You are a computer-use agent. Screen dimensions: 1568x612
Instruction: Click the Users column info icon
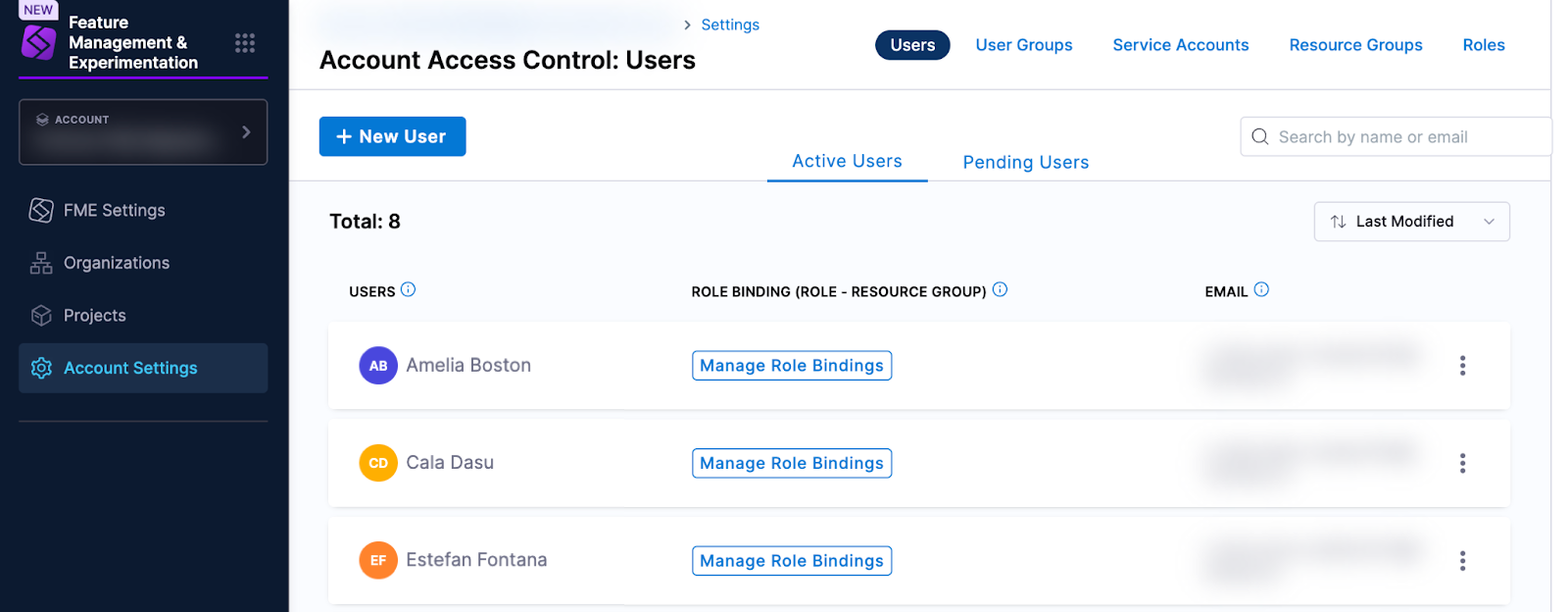409,289
